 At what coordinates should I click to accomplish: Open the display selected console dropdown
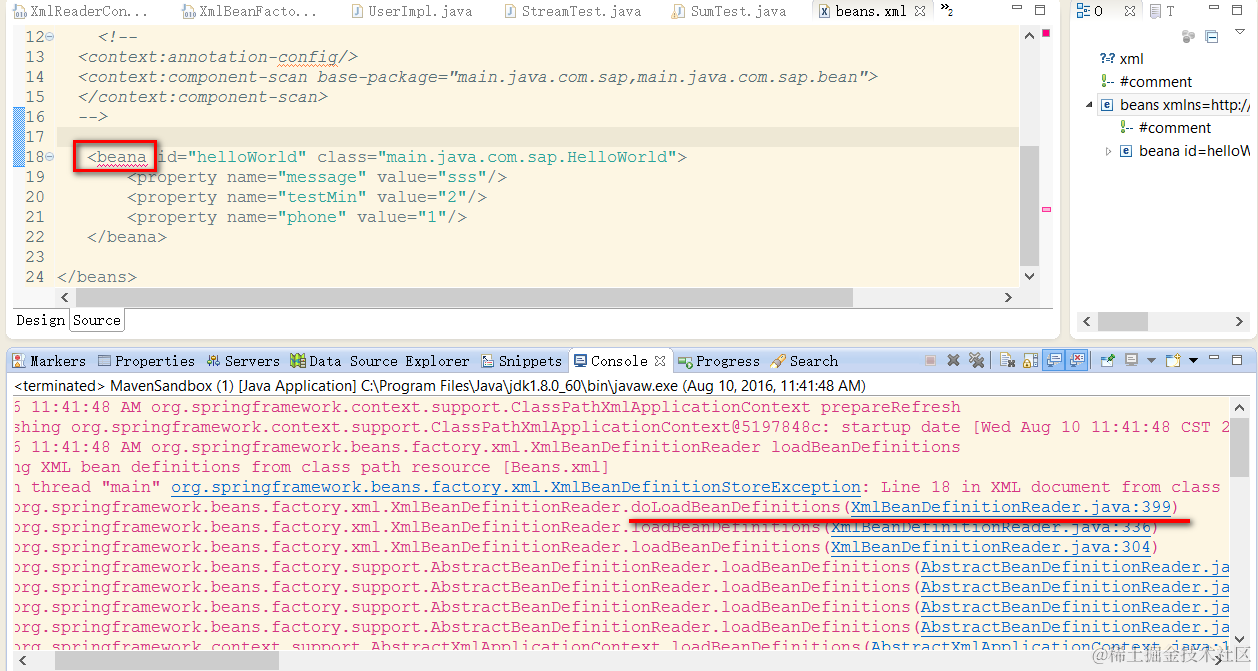[x=1151, y=361]
